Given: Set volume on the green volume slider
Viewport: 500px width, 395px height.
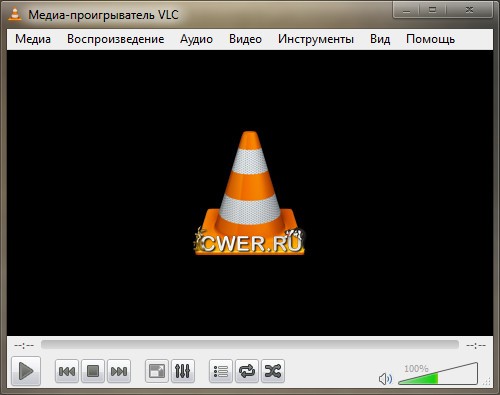Looking at the screenshot, I should [438, 374].
